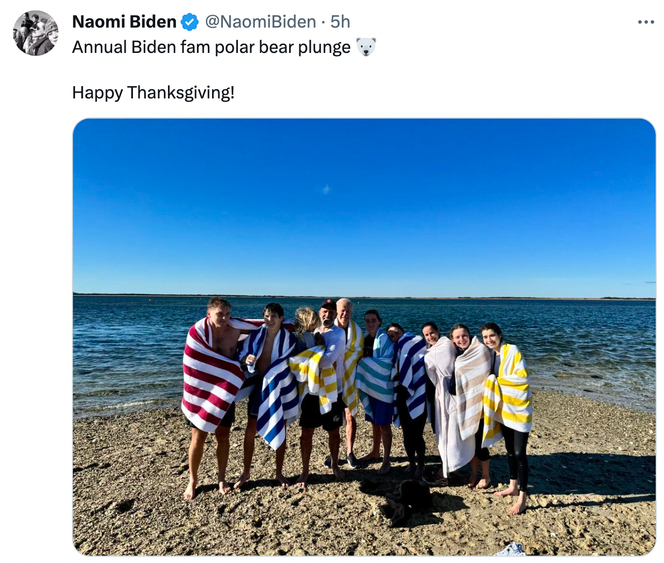Image resolution: width=664 pixels, height=563 pixels.
Task: Click the blue verified checkmark badge
Action: [190, 22]
